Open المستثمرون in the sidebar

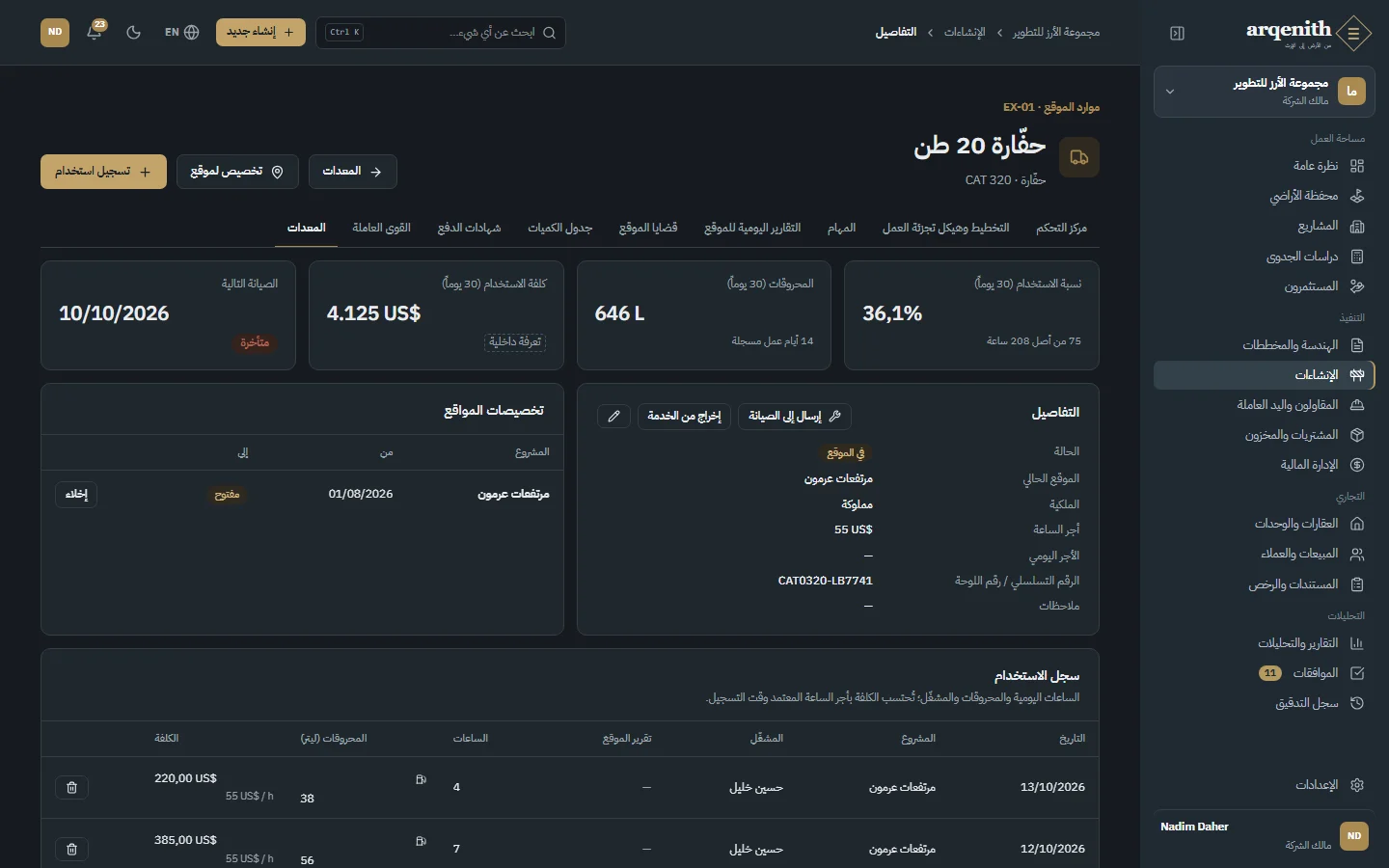pos(1264,286)
